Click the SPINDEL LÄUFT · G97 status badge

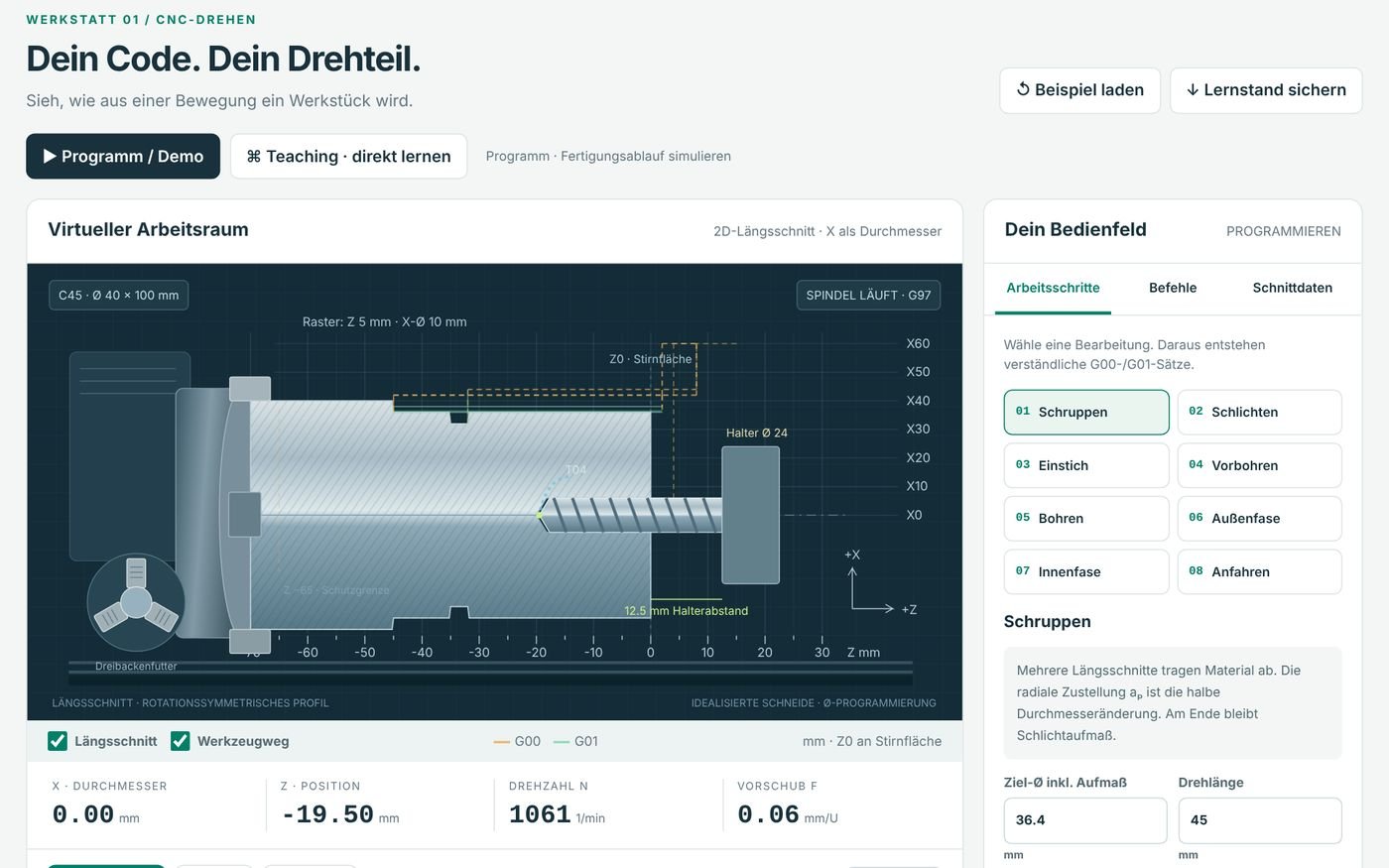pyautogui.click(x=868, y=295)
